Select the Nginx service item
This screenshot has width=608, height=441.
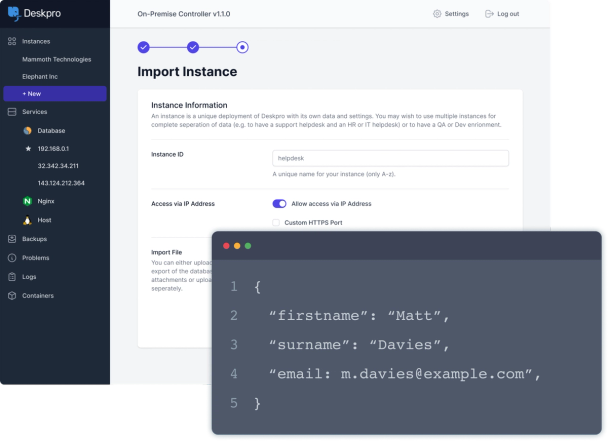46,201
